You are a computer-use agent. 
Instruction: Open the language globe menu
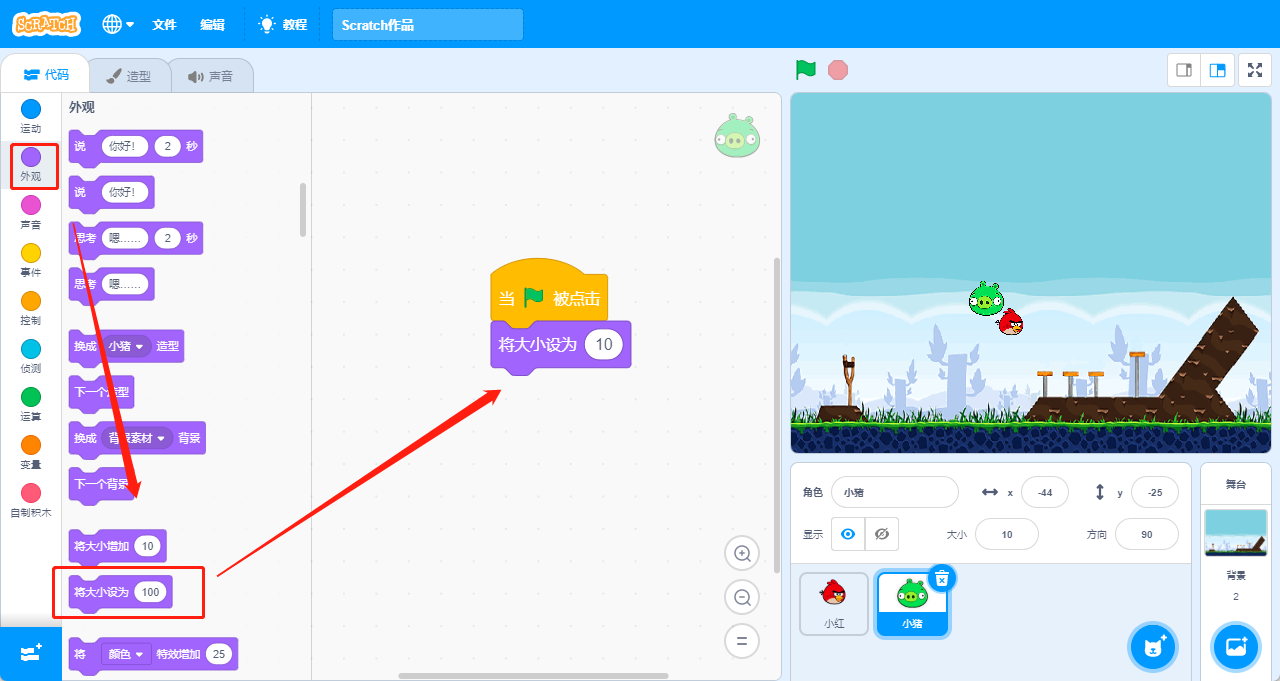coord(118,24)
